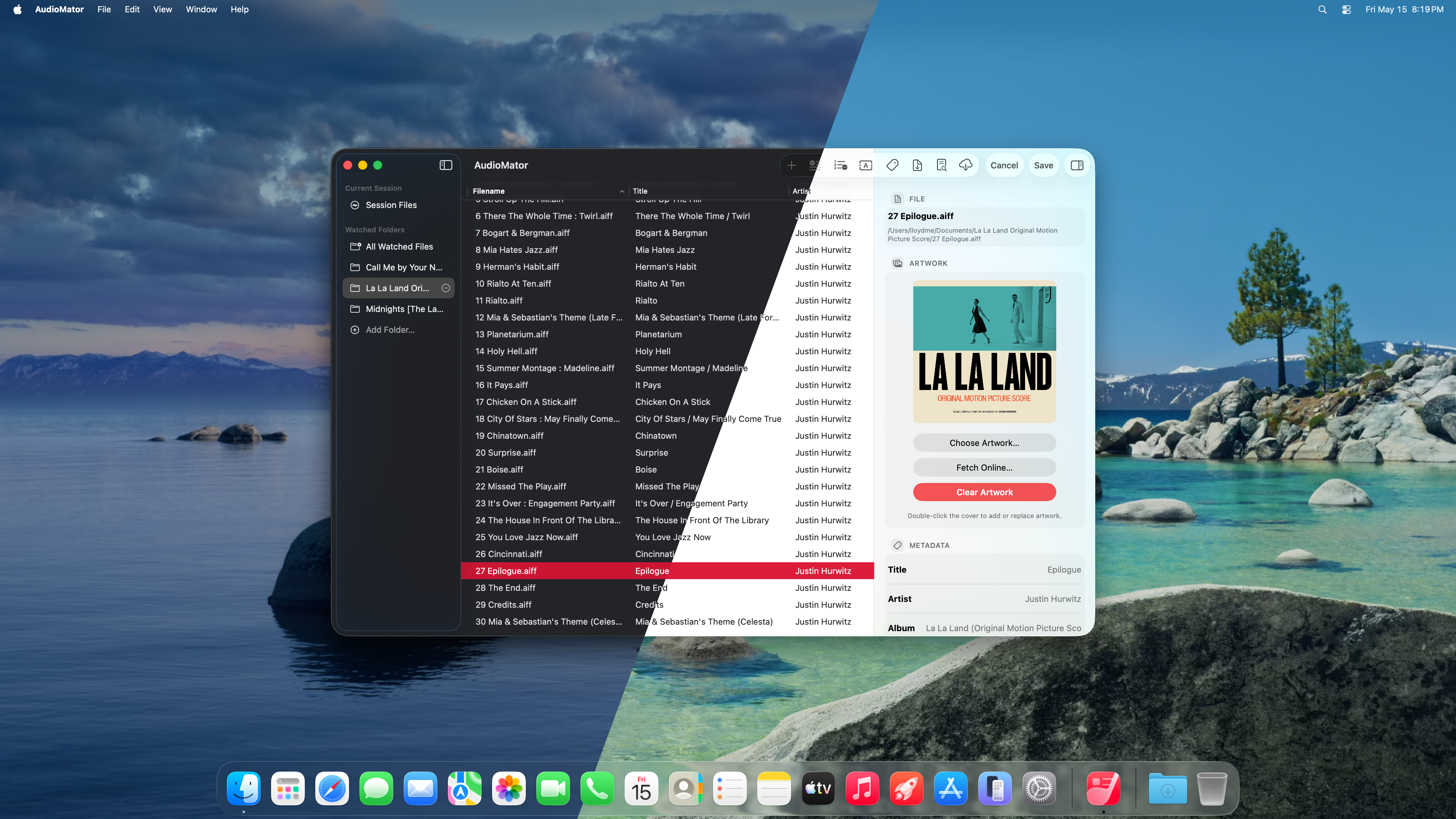Viewport: 1456px width, 819px height.
Task: Click the tag icon in the toolbar
Action: pyautogui.click(x=892, y=165)
